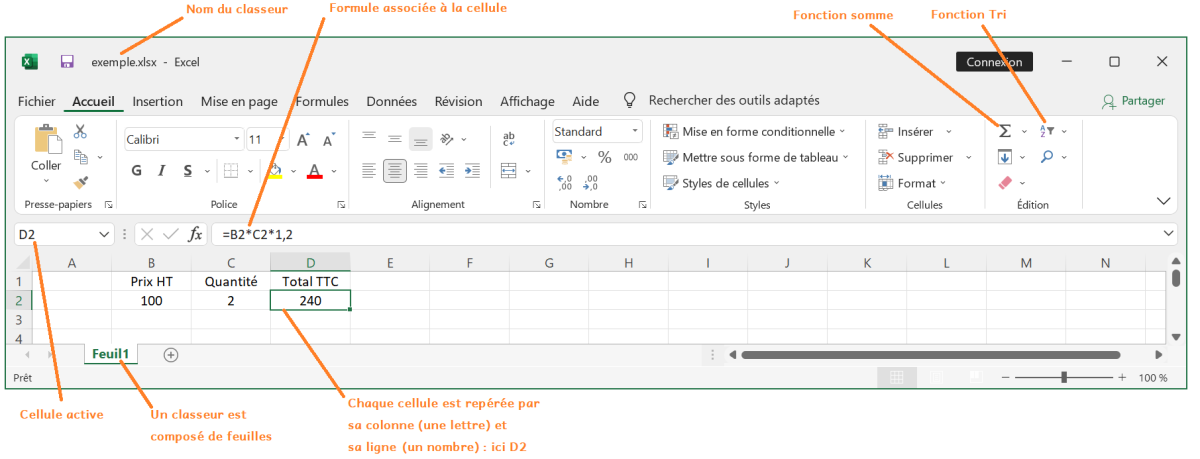Toggle italic formatting with I button
This screenshot has width=1200, height=459.
(162, 171)
